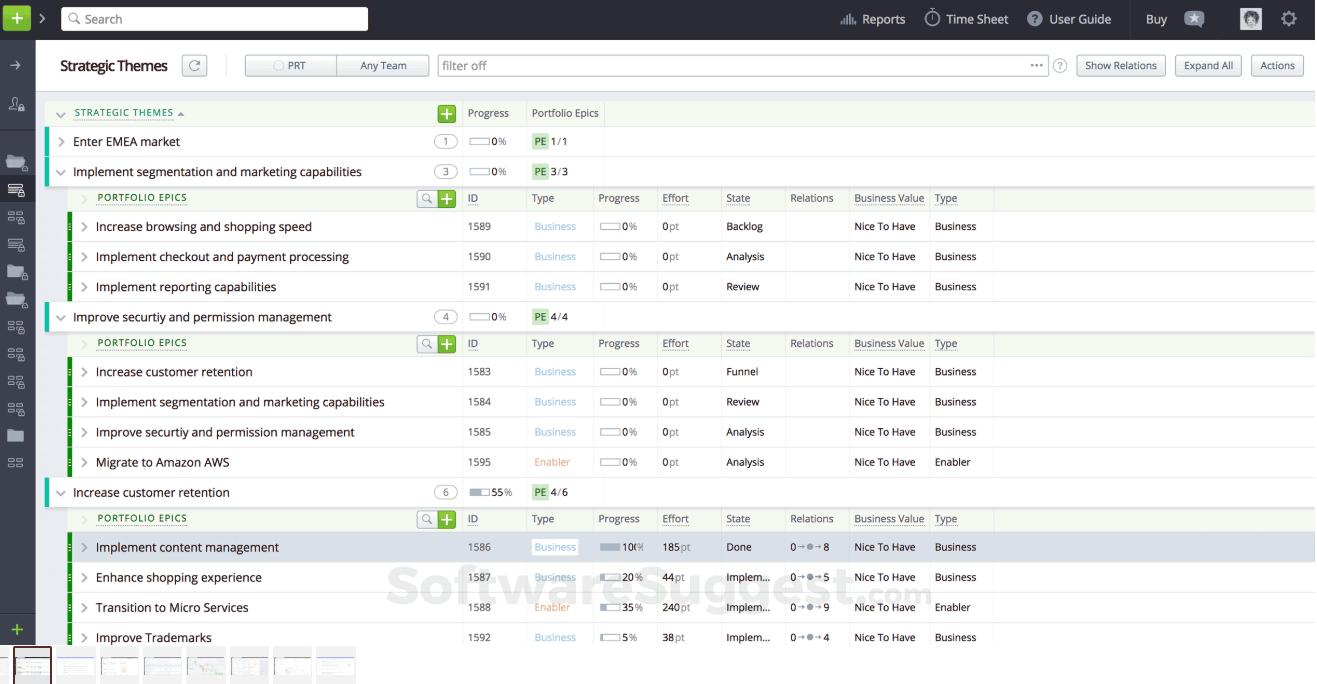Open Time Sheet using the stopwatch icon

click(930, 18)
